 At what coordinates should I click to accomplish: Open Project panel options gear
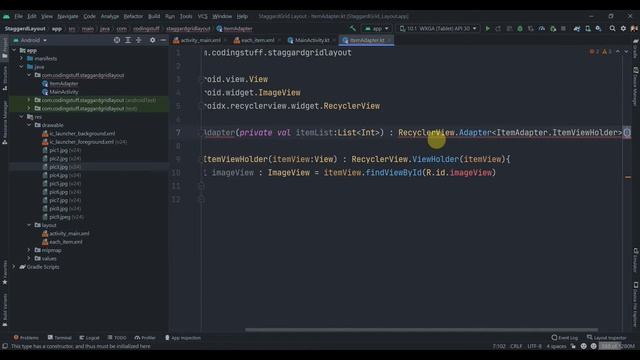tap(152, 40)
